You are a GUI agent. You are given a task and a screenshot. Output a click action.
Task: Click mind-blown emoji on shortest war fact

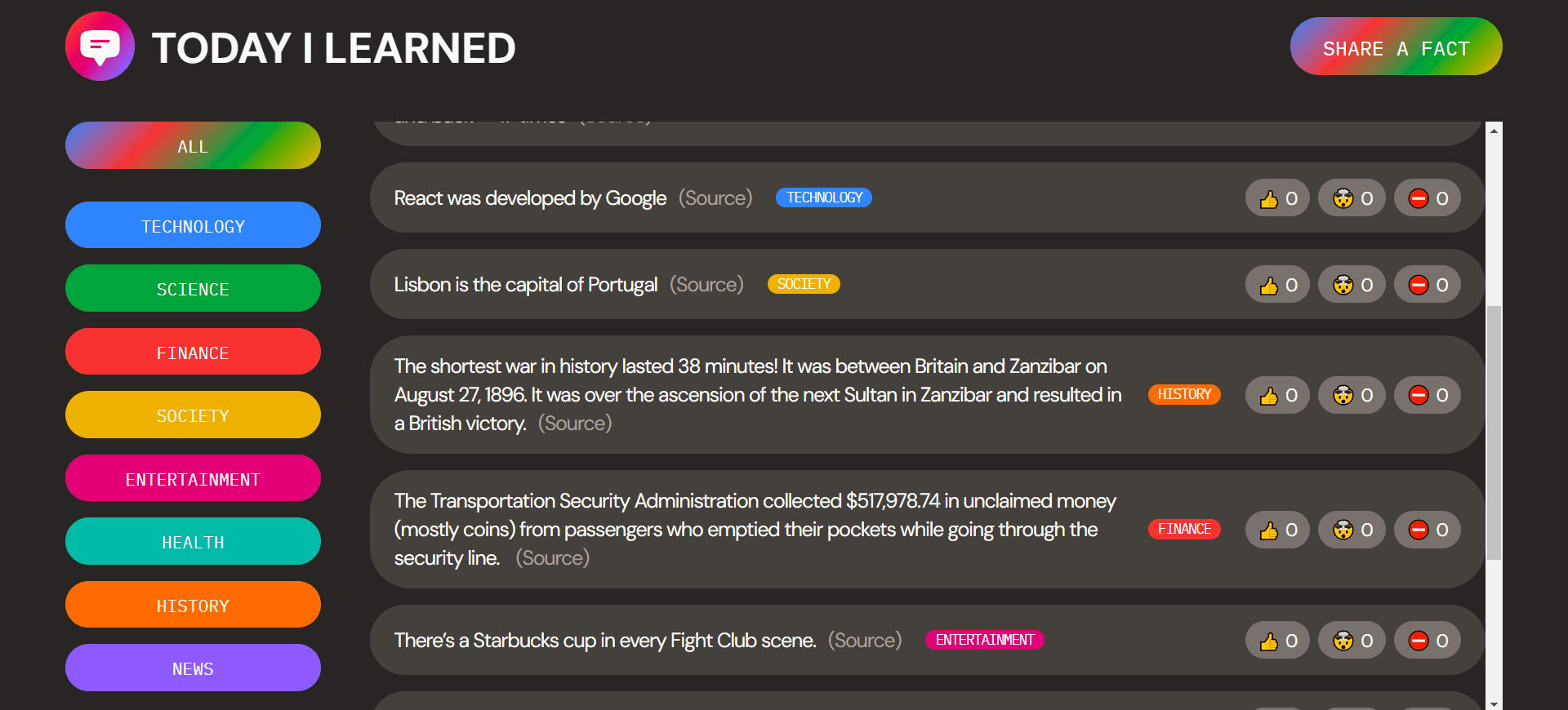click(x=1352, y=395)
